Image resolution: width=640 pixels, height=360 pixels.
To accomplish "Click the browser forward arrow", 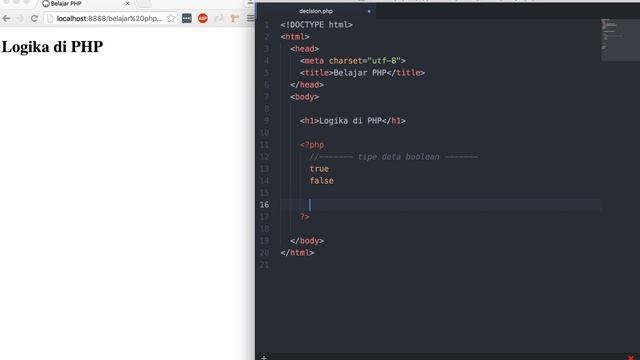I will pos(20,18).
